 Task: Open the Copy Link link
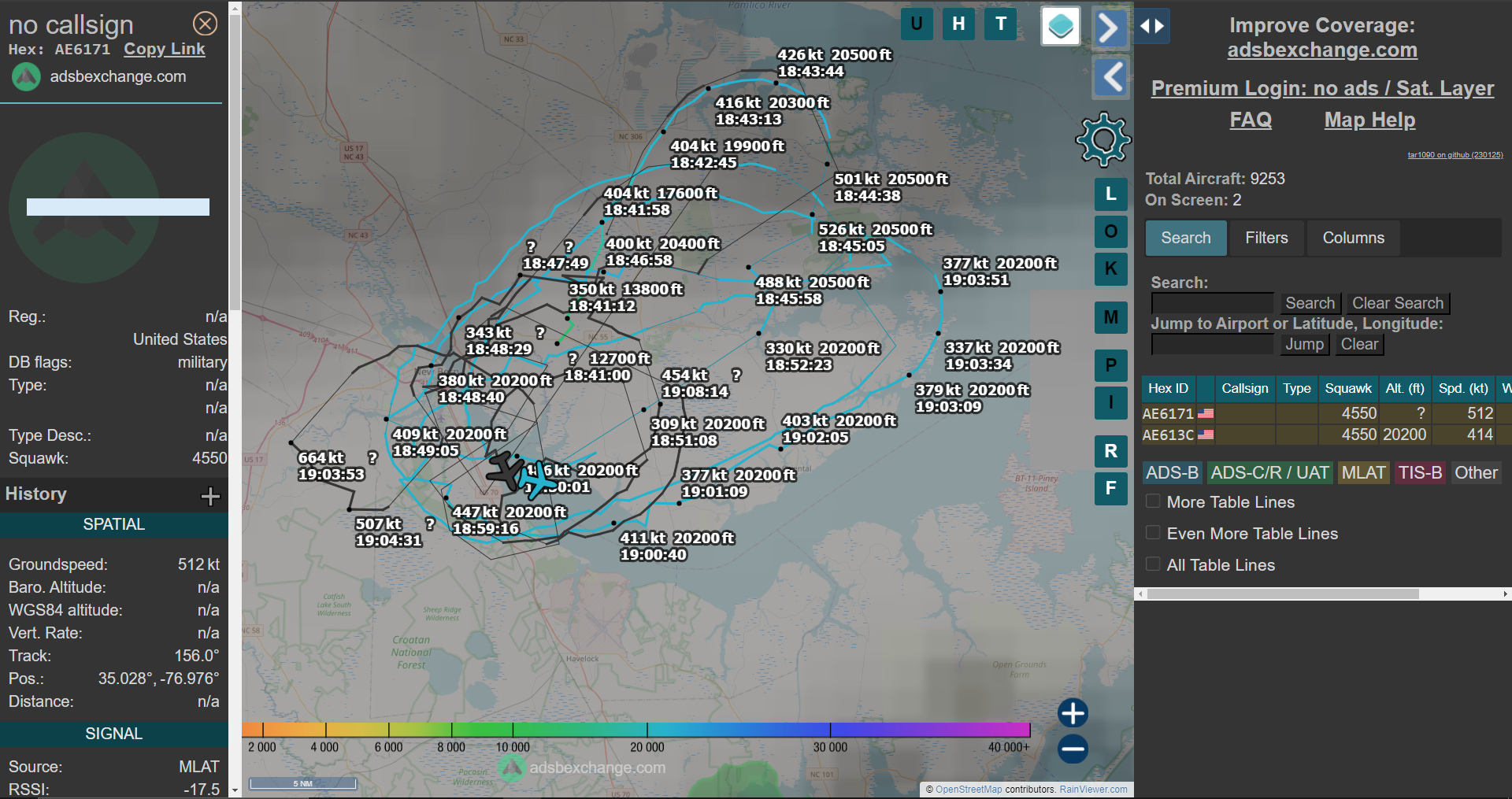(165, 49)
